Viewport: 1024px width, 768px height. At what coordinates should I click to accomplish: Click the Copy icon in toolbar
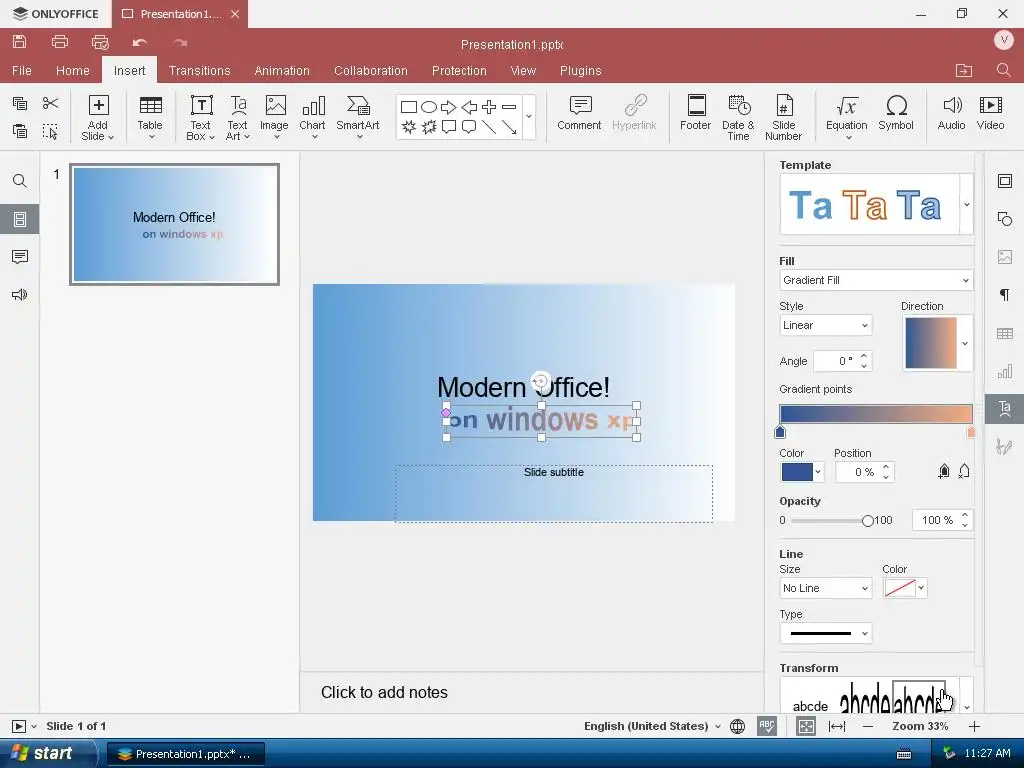(x=20, y=103)
